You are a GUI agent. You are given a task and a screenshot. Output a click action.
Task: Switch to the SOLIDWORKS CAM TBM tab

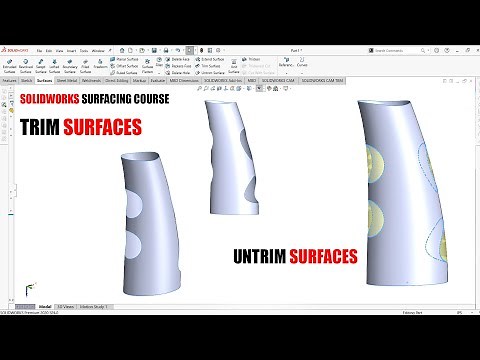[x=322, y=81]
